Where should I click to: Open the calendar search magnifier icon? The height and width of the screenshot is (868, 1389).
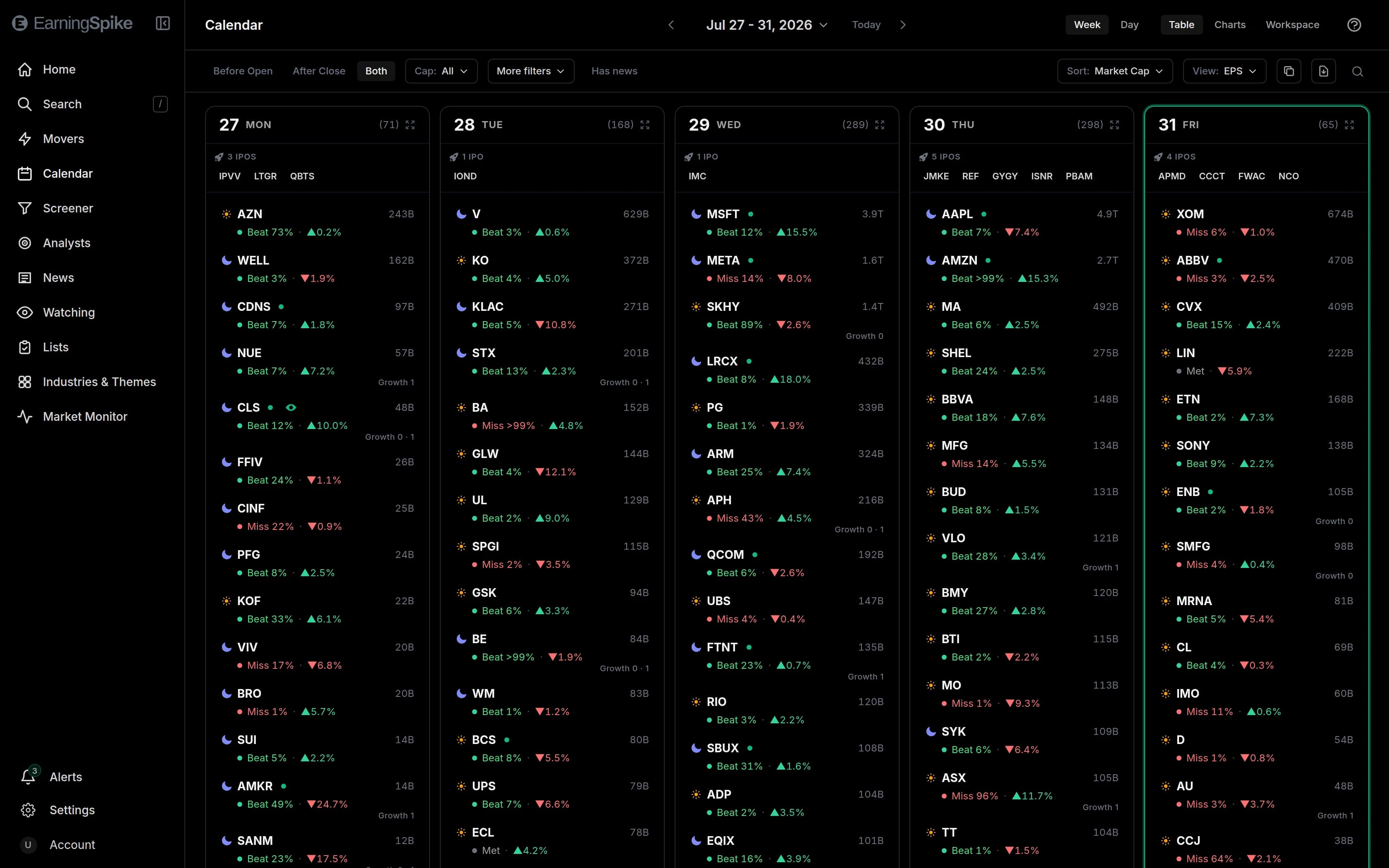[1358, 71]
